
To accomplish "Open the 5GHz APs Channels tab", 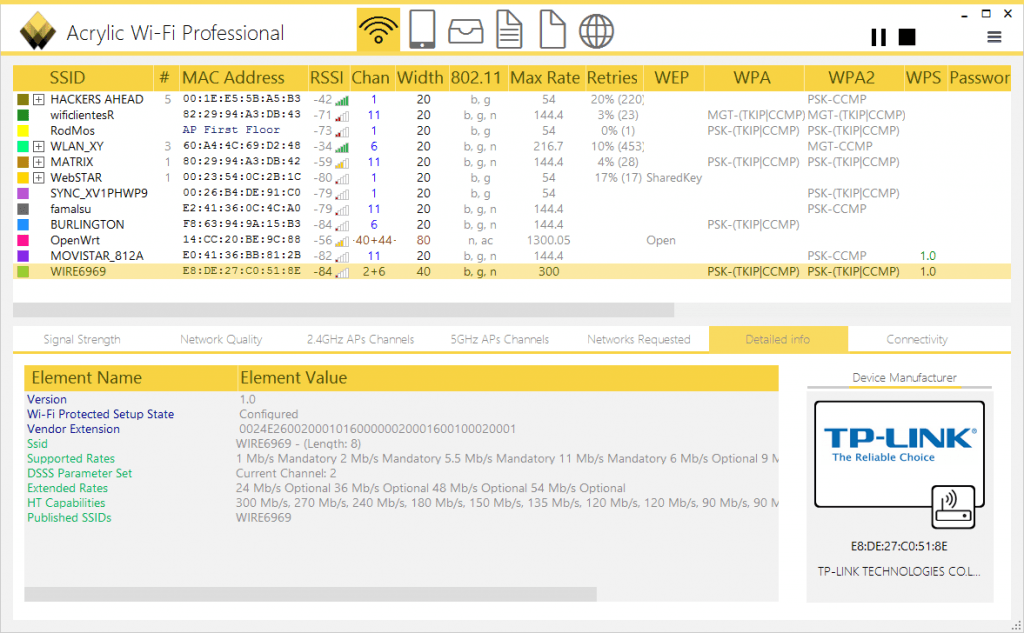I will click(x=500, y=340).
